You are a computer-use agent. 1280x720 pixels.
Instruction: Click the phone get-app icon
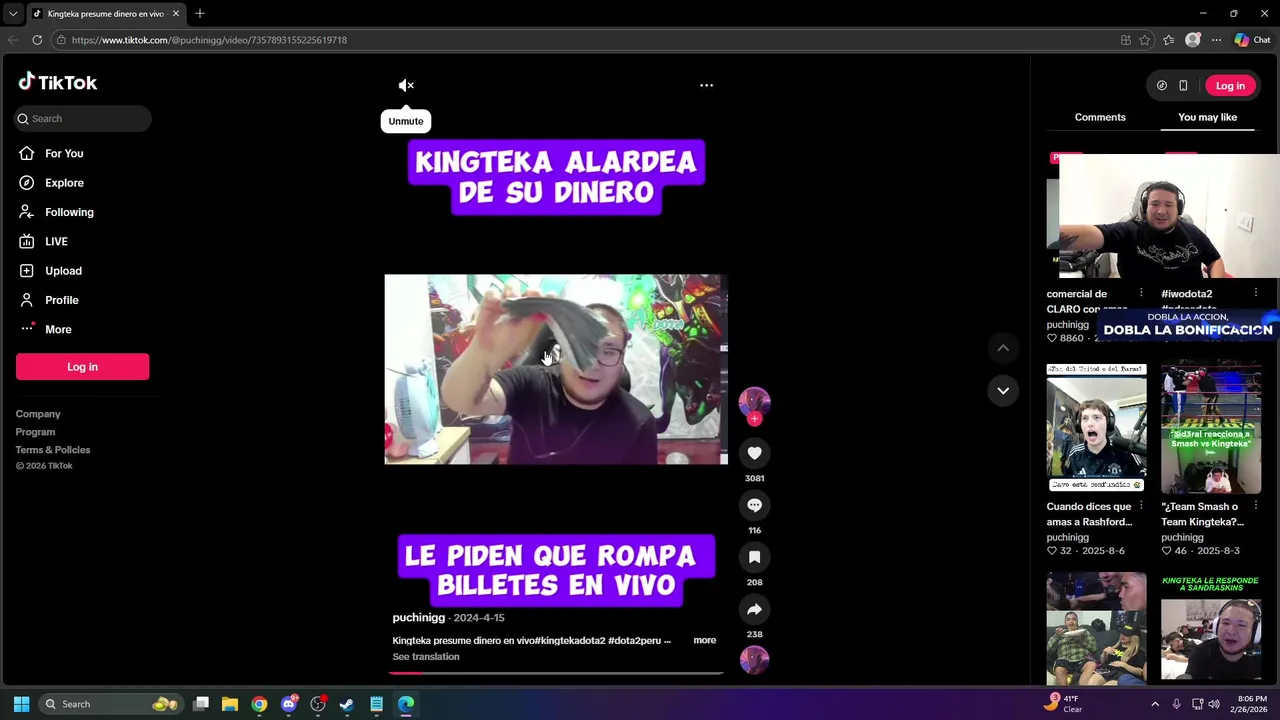[1183, 85]
